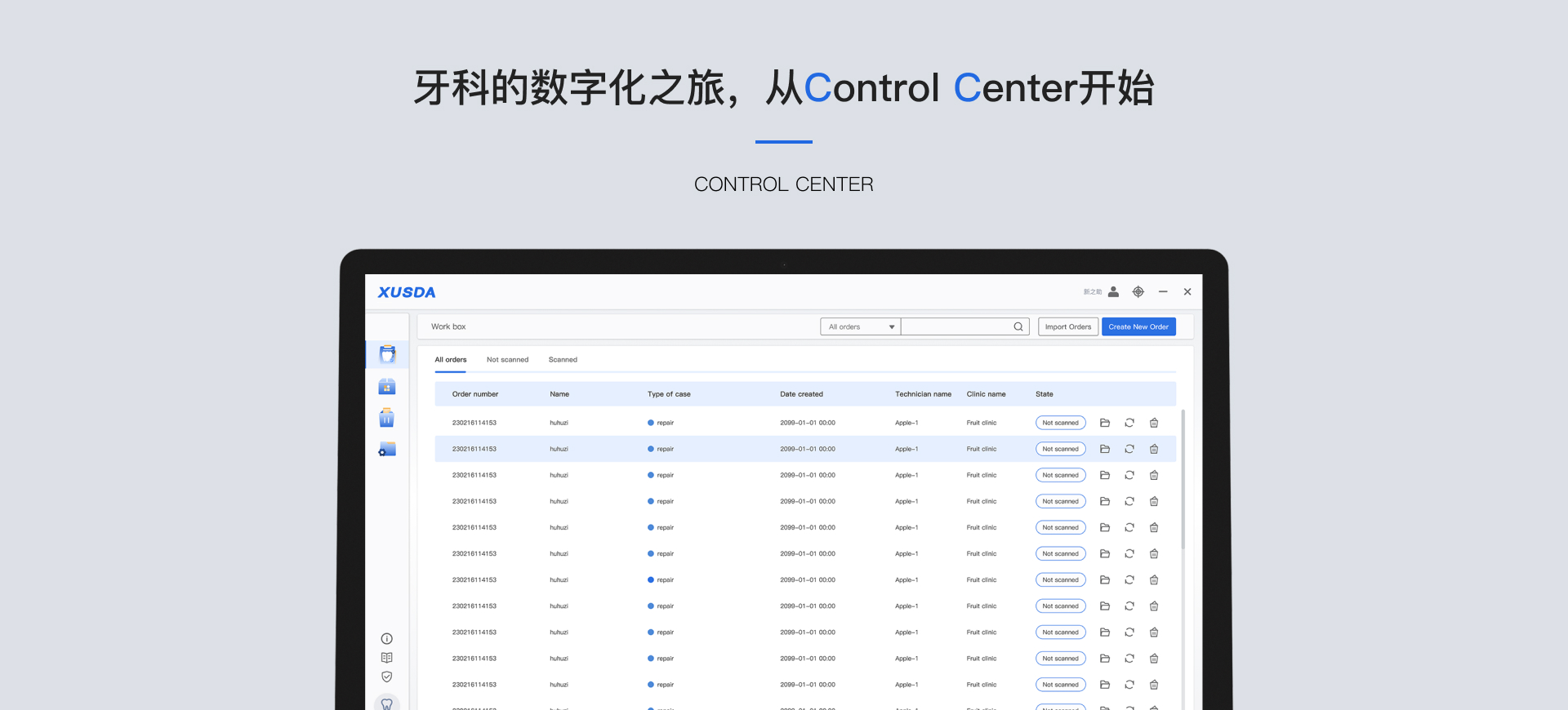Click the shield check icon in sidebar

coord(387,677)
